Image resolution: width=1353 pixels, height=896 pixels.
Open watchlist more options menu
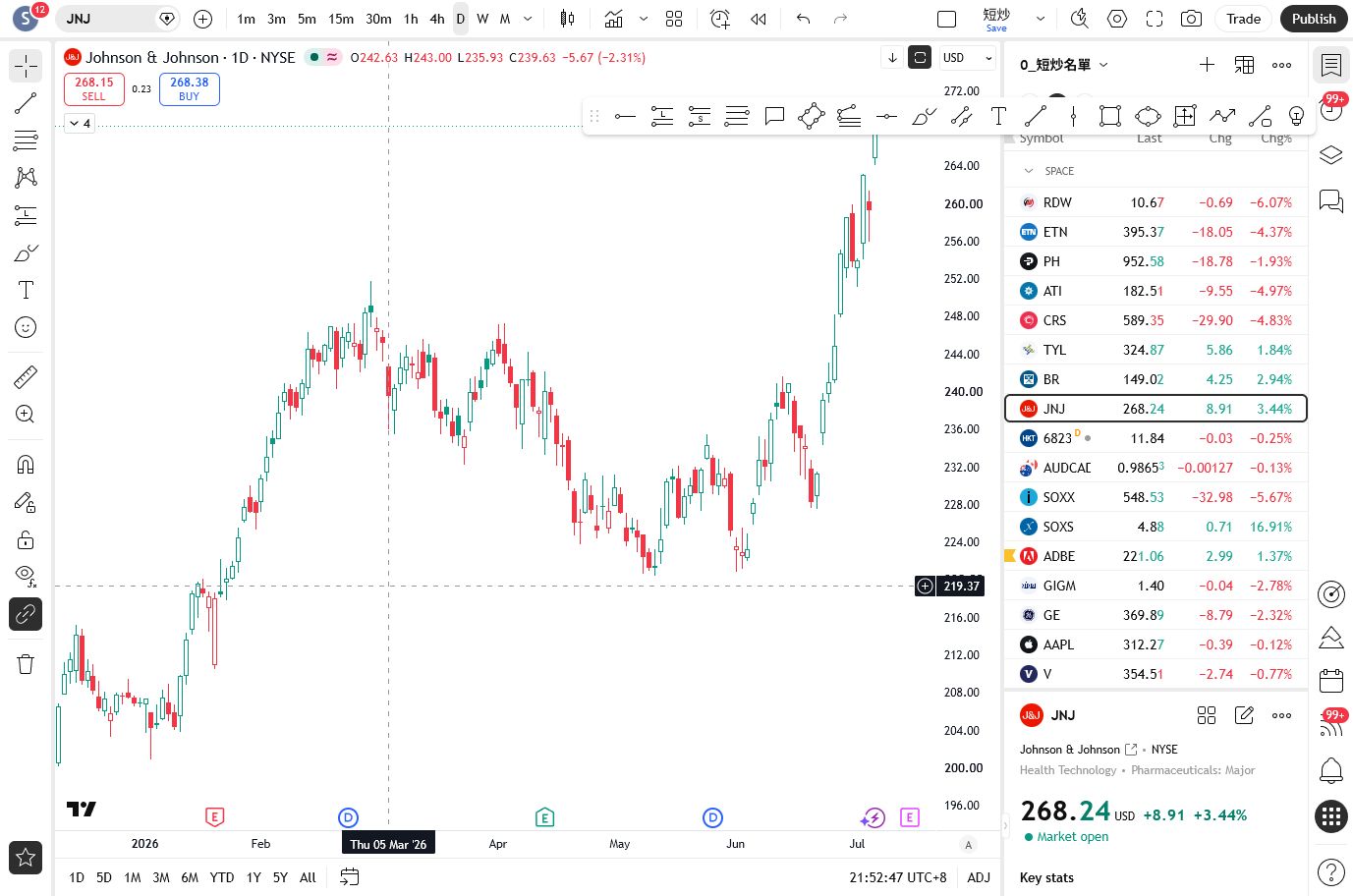click(x=1281, y=65)
